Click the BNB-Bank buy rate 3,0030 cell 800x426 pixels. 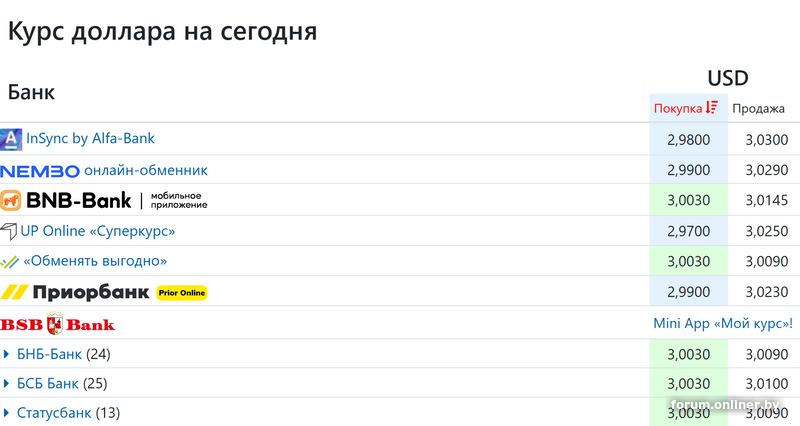(688, 201)
